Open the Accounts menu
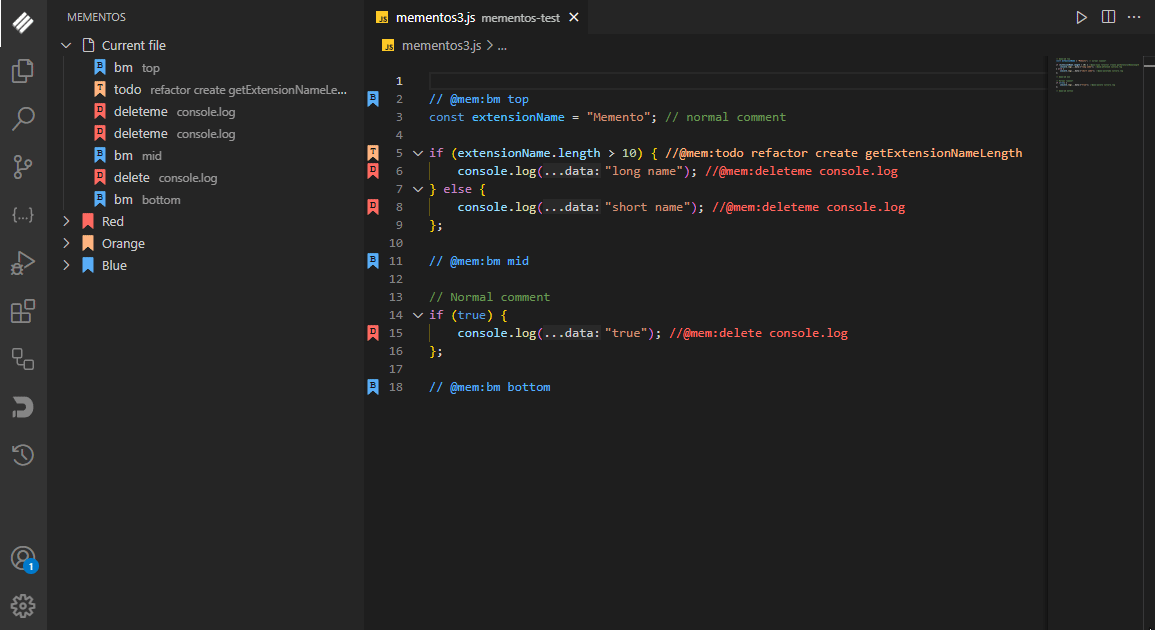This screenshot has width=1155, height=630. tap(23, 559)
